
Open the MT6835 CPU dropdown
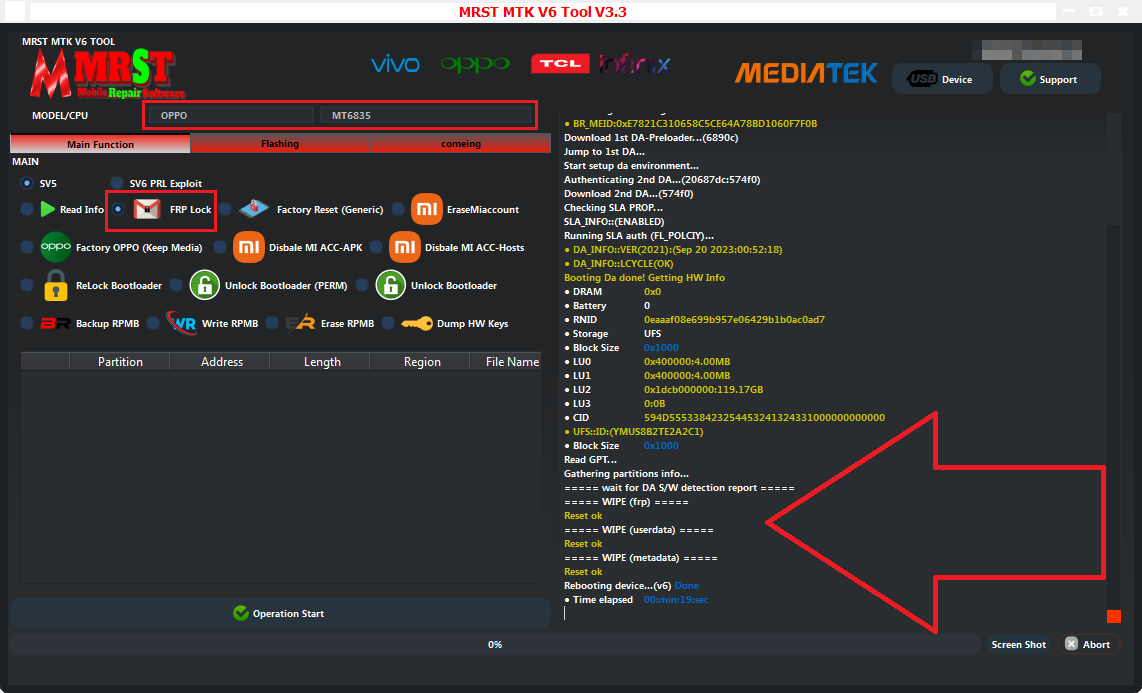tap(425, 115)
